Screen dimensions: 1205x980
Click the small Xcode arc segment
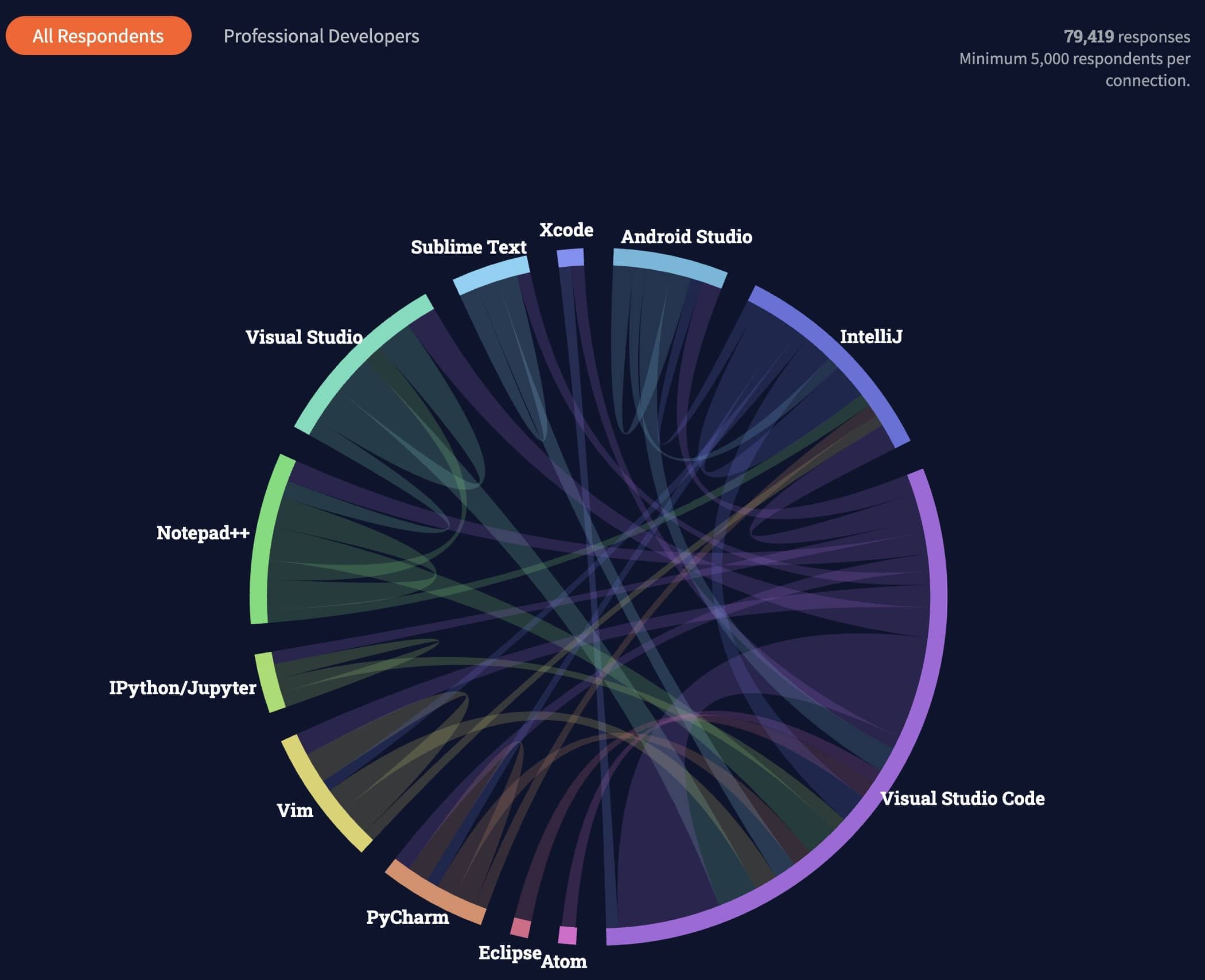(x=570, y=258)
